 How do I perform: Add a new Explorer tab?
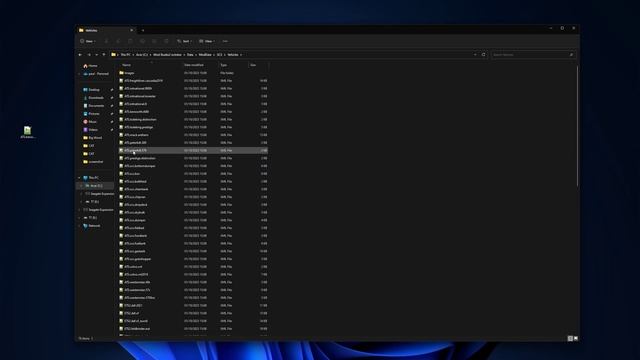[143, 30]
